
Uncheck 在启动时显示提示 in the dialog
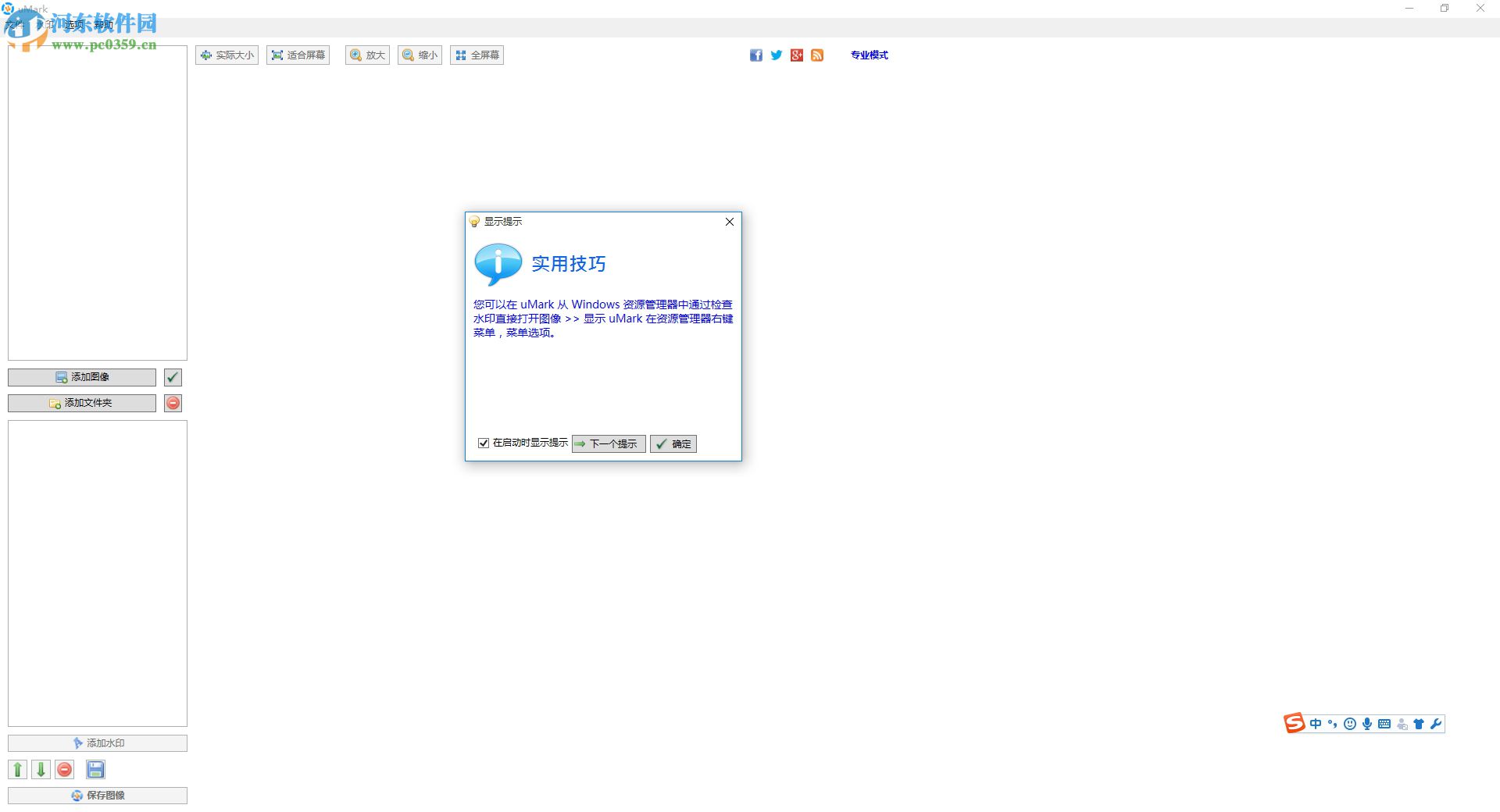click(484, 443)
